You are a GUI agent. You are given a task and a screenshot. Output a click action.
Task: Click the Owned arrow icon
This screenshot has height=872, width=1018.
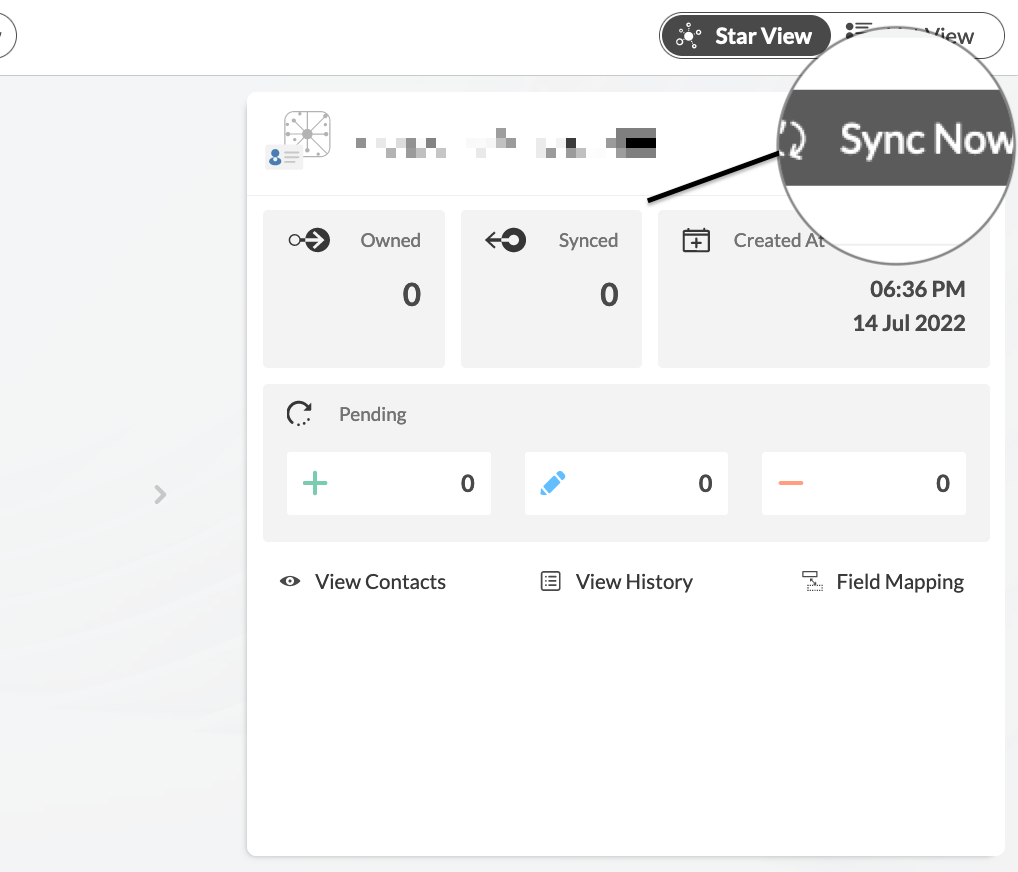click(309, 240)
